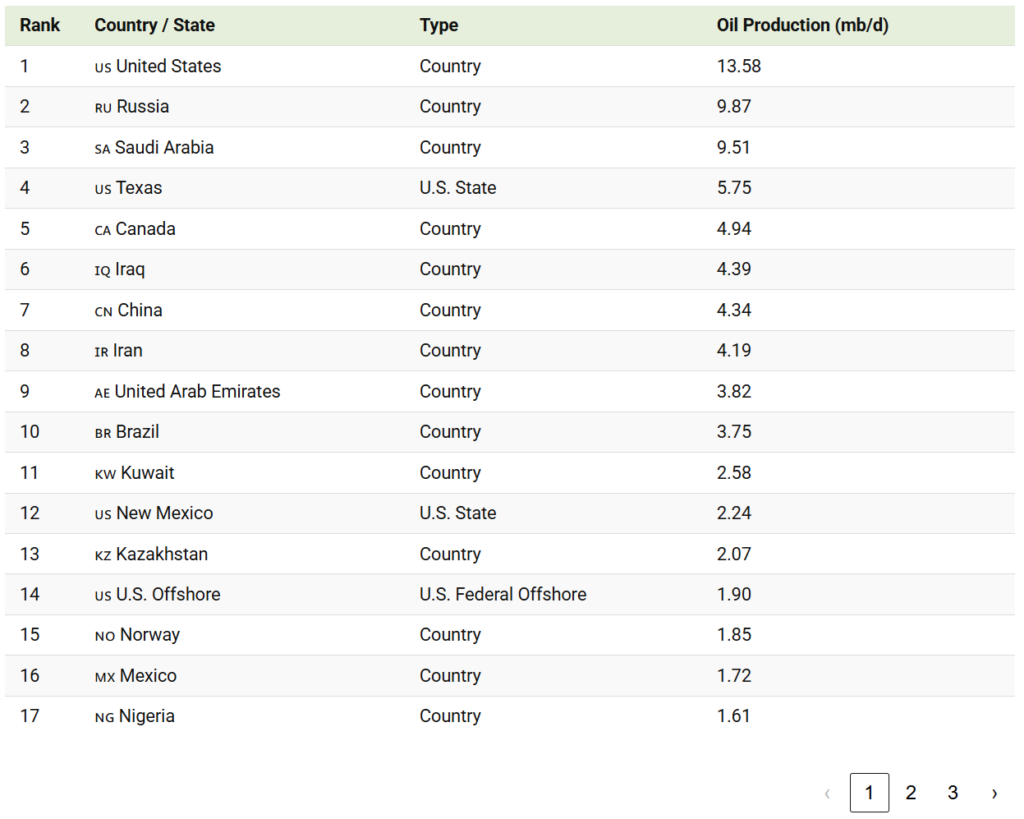Click the rank 10 number cell
Screen dimensions: 1024x819
(x=30, y=432)
